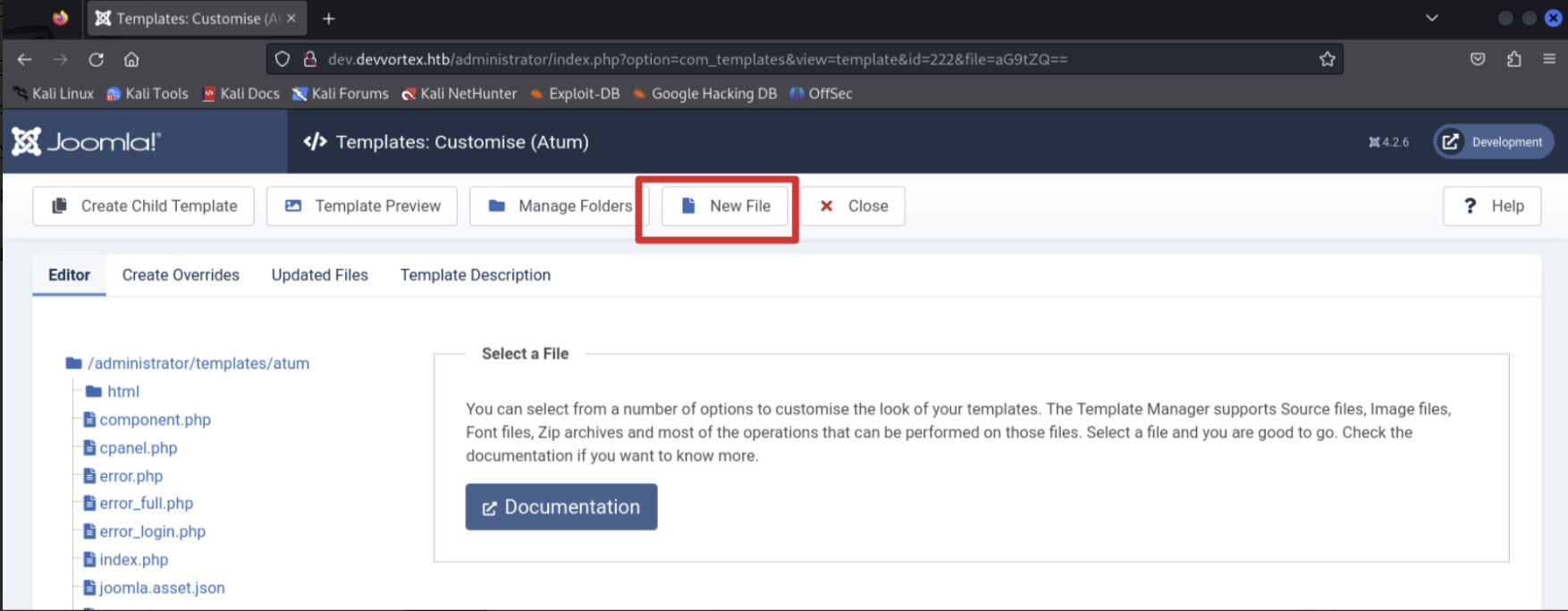This screenshot has height=611, width=1568.
Task: Select the Template Description tab
Action: [x=475, y=275]
